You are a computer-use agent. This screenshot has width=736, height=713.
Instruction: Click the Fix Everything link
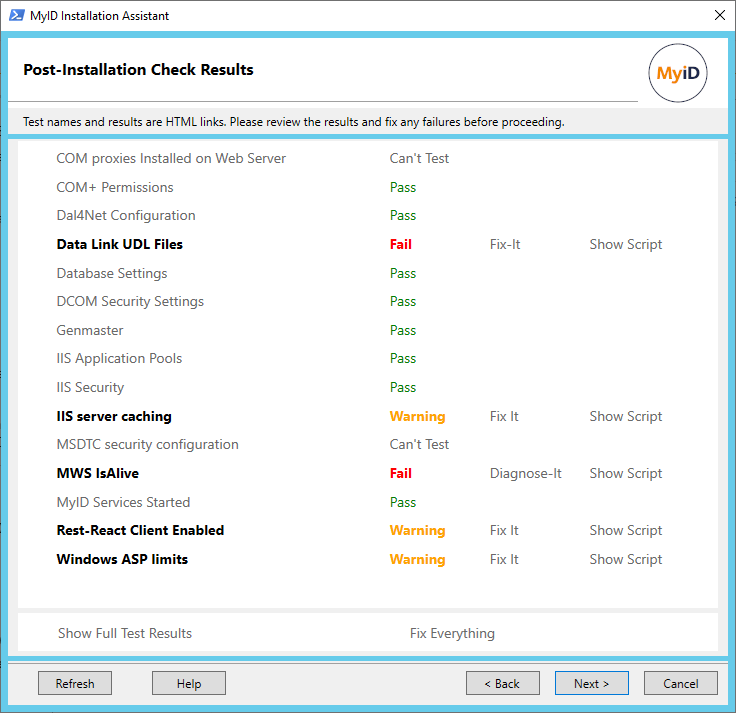pos(452,633)
